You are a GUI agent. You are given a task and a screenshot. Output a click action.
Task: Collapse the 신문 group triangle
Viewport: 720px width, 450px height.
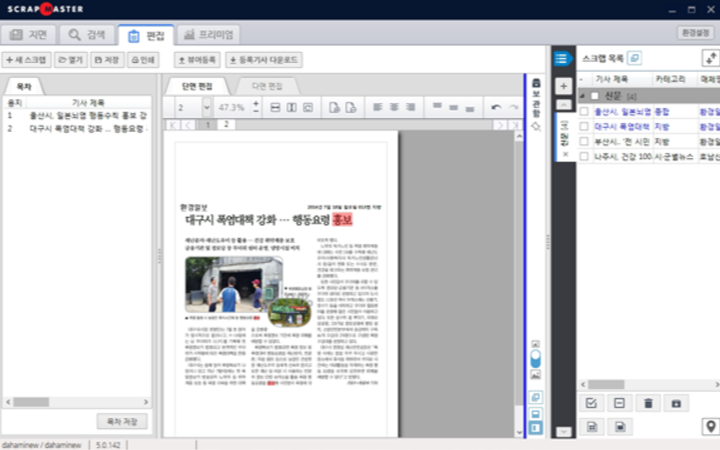click(582, 96)
